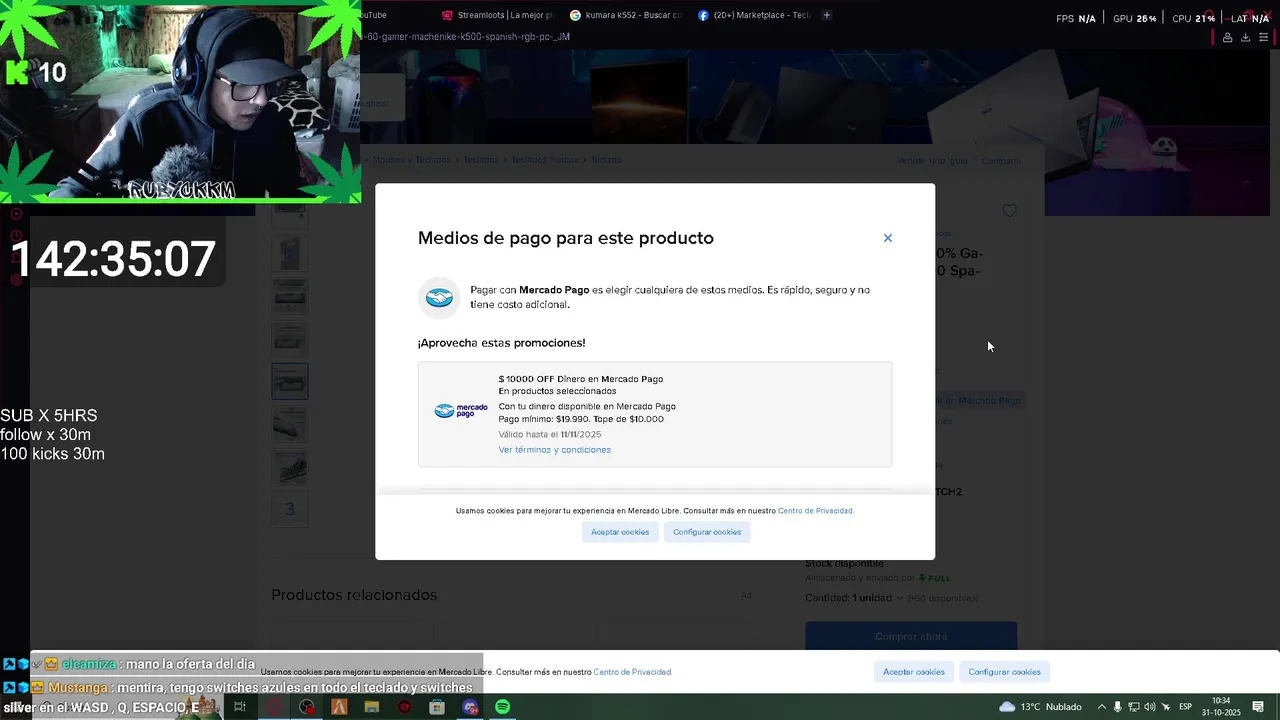Click the Mercado Pago promotion logo
This screenshot has width=1280, height=720.
461,411
